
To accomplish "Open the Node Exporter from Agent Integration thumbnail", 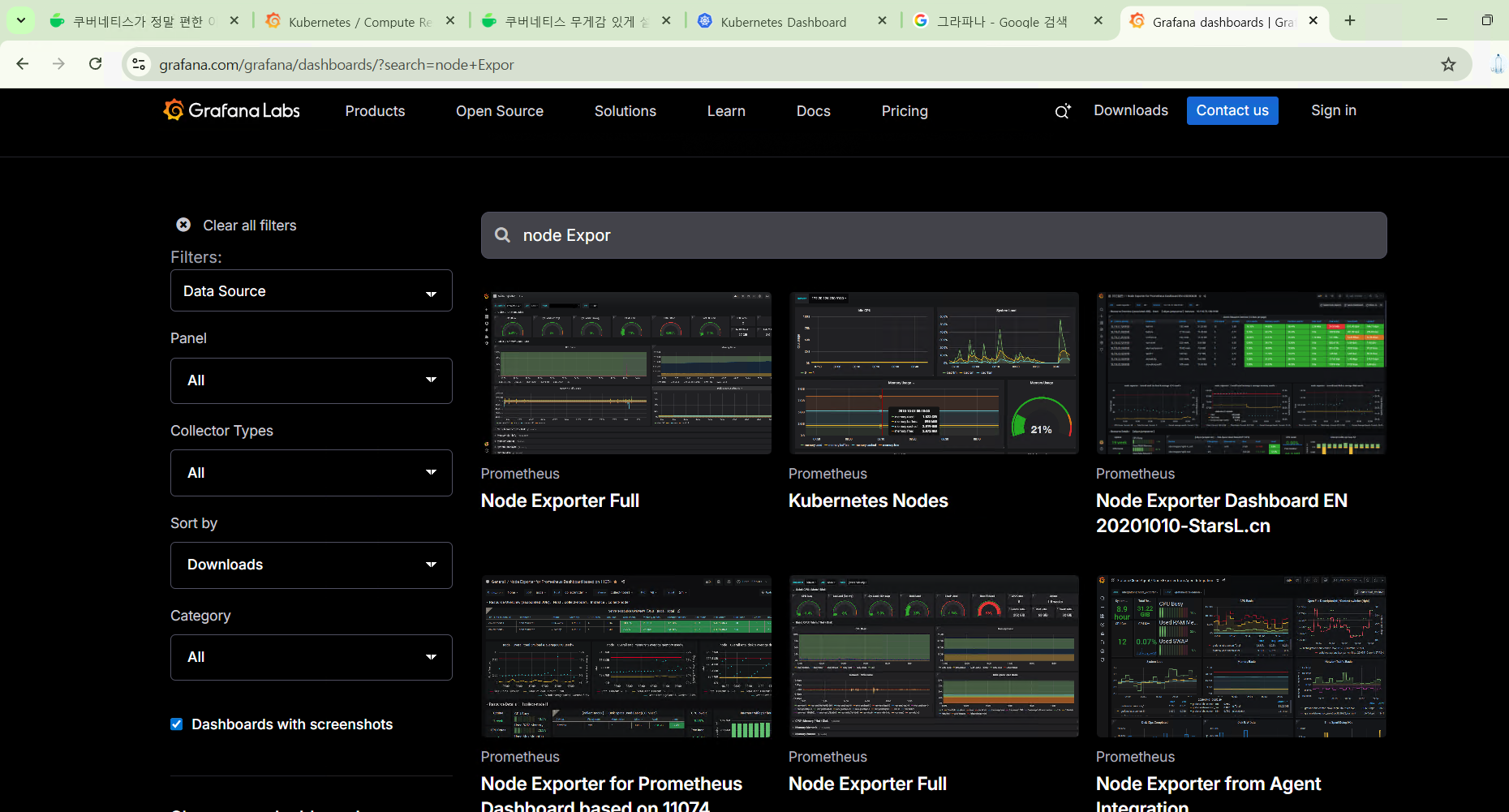I will click(1241, 656).
